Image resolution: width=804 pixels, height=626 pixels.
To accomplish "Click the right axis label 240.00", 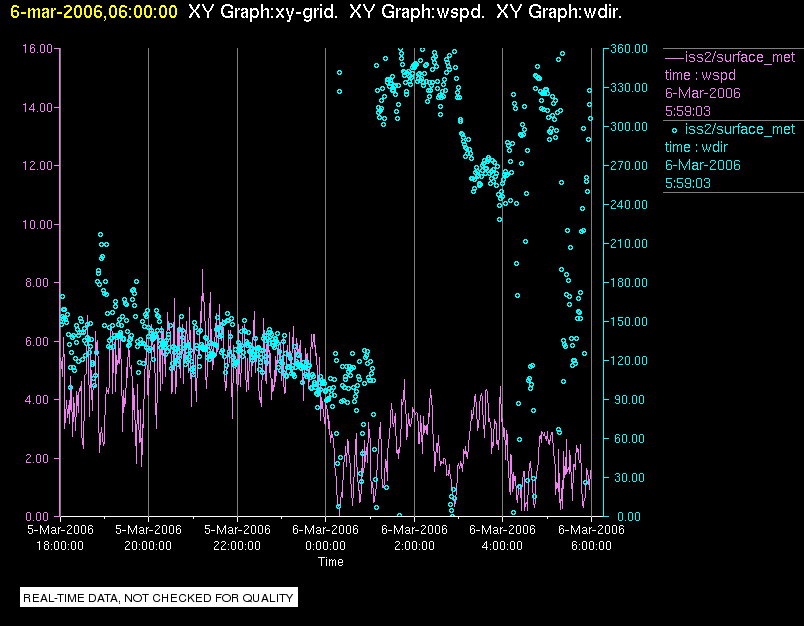I will (629, 205).
